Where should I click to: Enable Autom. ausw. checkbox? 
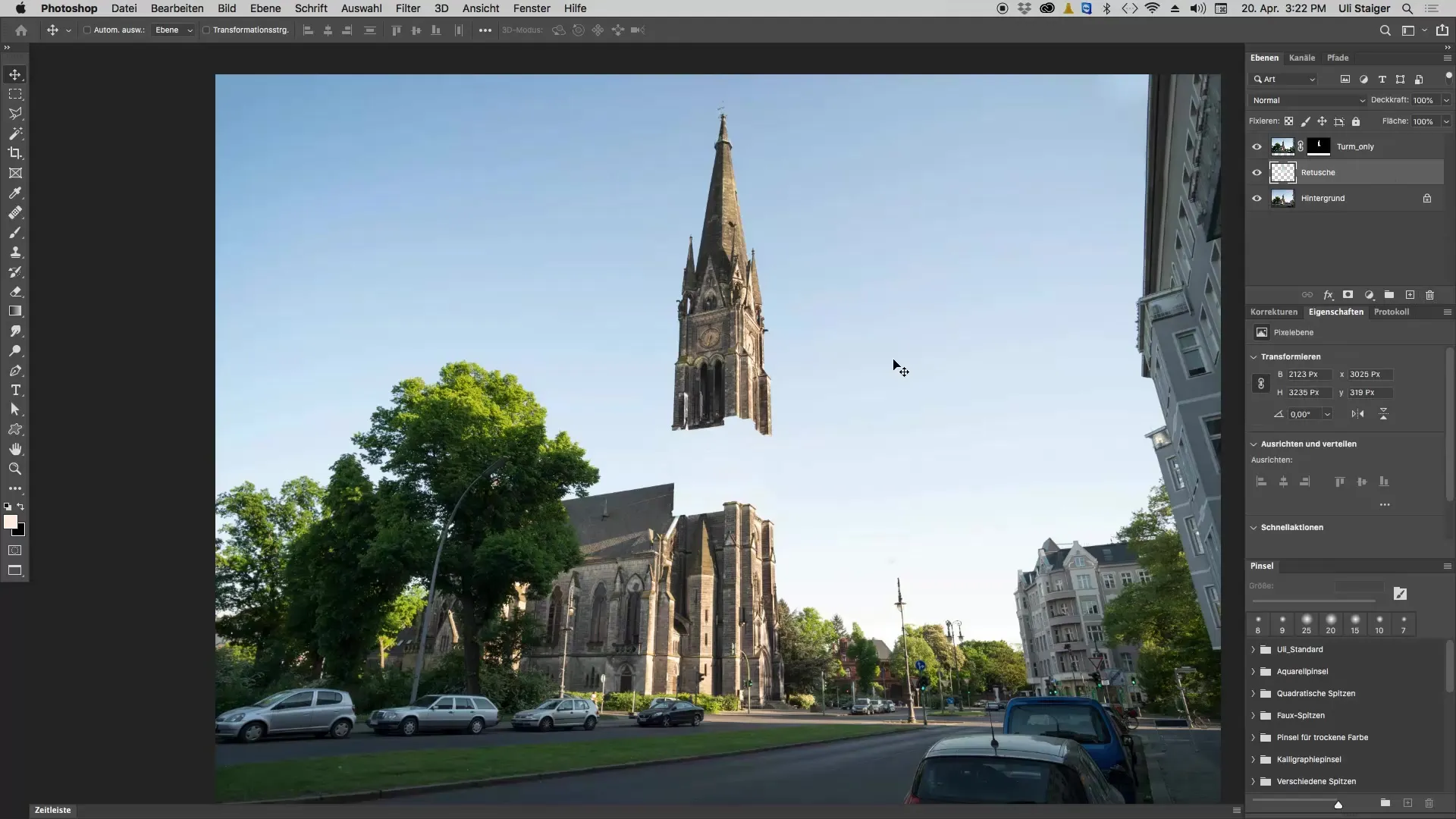tap(87, 30)
